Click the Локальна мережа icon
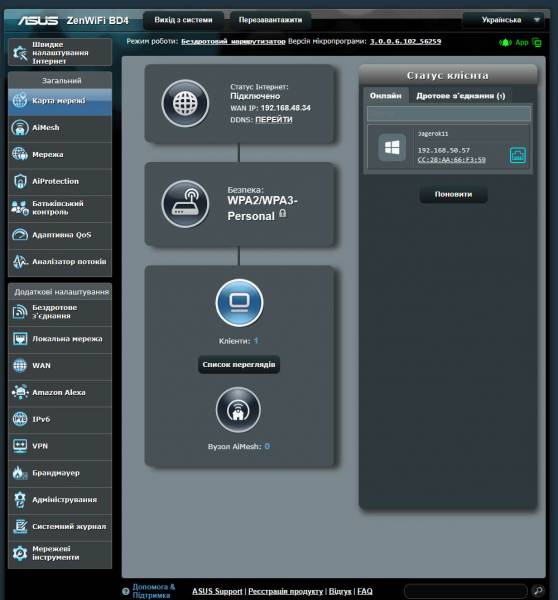Image resolution: width=558 pixels, height=600 pixels. [x=20, y=339]
